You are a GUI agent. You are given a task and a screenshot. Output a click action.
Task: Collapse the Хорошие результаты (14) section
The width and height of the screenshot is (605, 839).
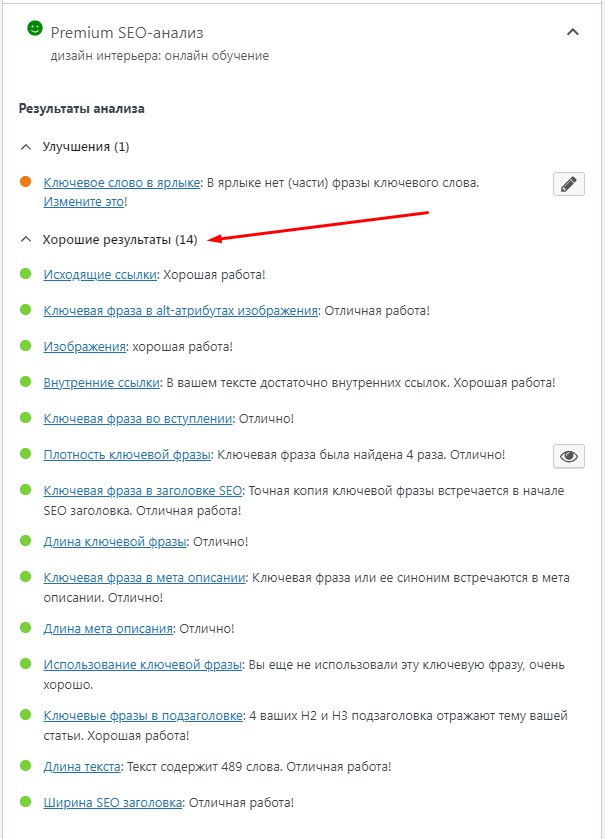[x=26, y=240]
